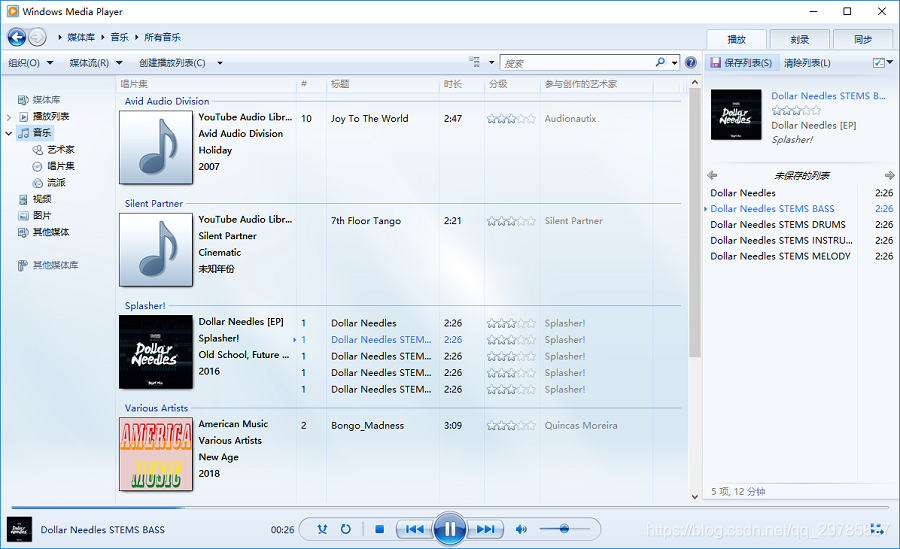Sort by the 唱片集 column header
The height and width of the screenshot is (549, 900).
(x=134, y=84)
